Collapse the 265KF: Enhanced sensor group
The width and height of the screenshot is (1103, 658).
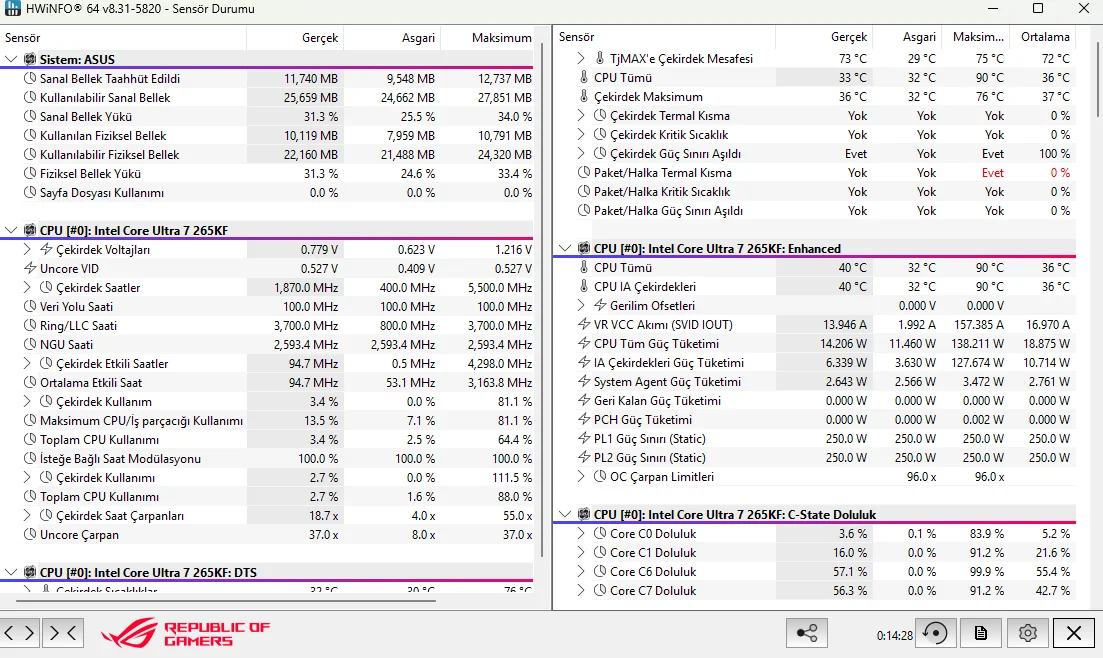coord(565,248)
